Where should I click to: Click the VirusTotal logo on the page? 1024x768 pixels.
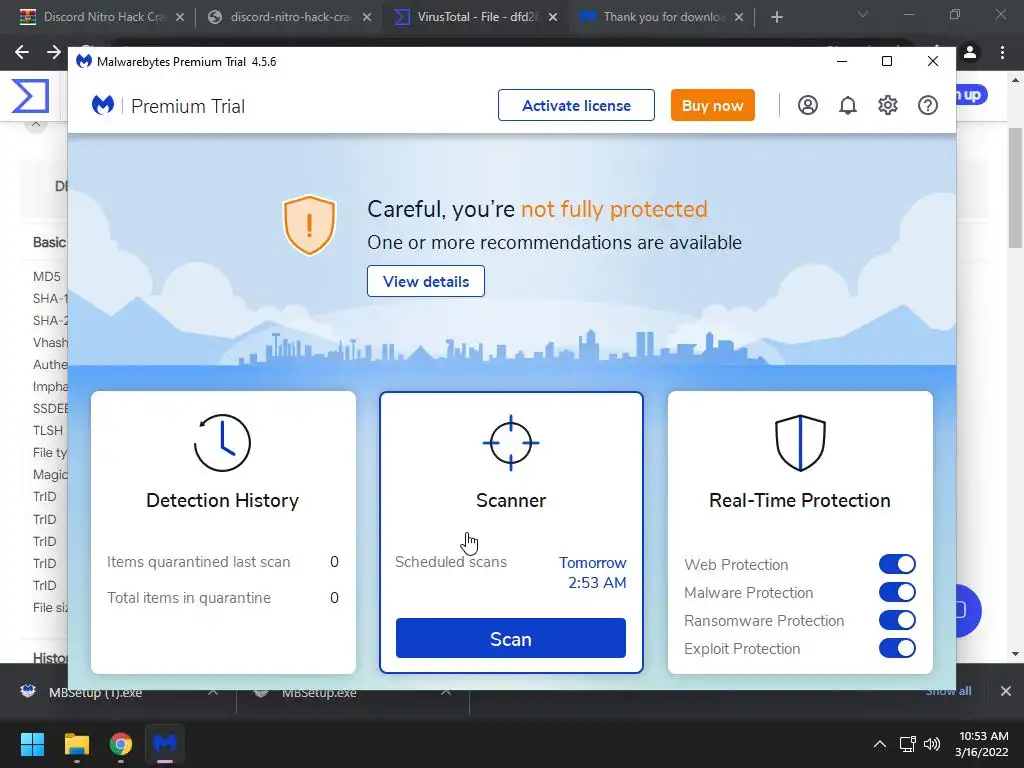tap(30, 96)
